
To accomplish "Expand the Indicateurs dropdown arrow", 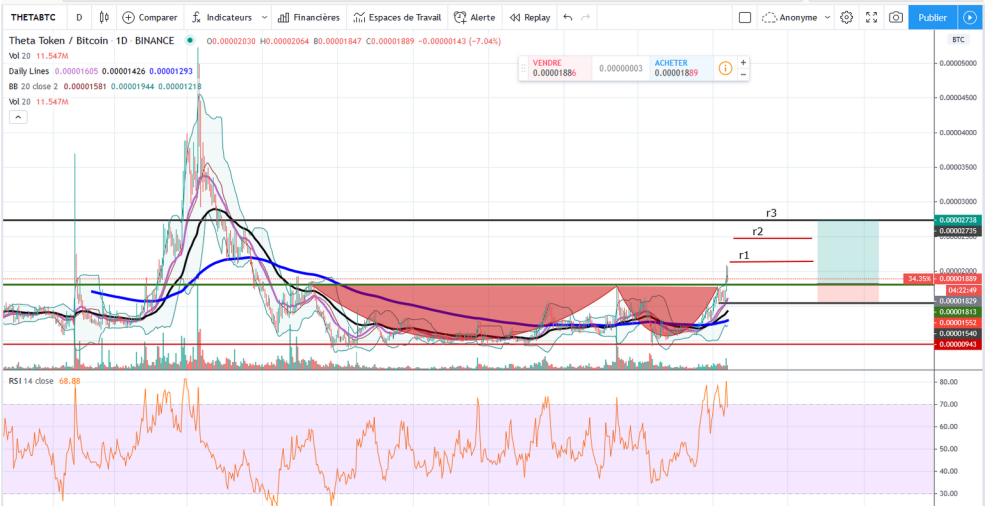I will [264, 18].
